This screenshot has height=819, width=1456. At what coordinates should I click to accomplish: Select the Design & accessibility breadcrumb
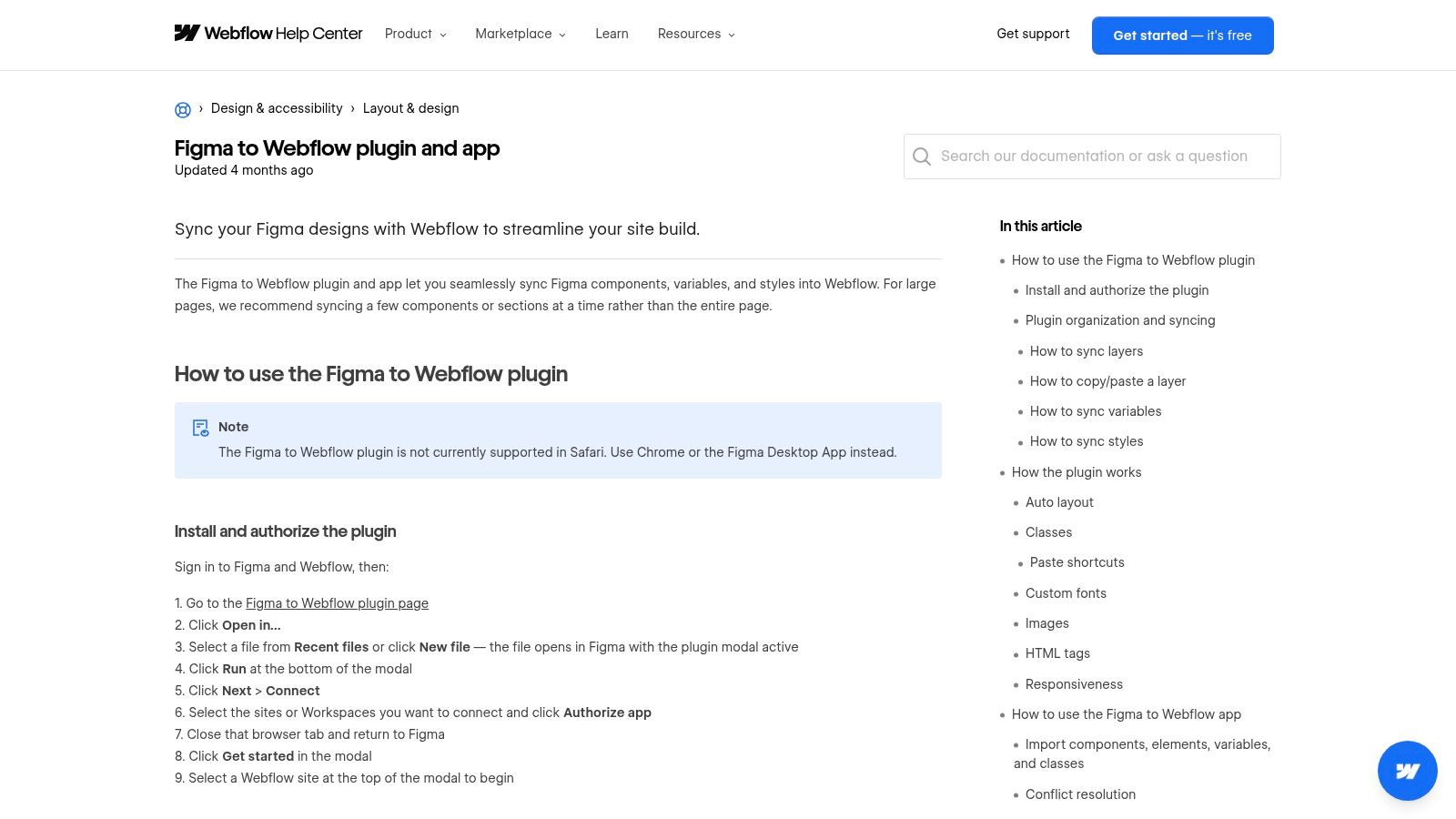[277, 108]
